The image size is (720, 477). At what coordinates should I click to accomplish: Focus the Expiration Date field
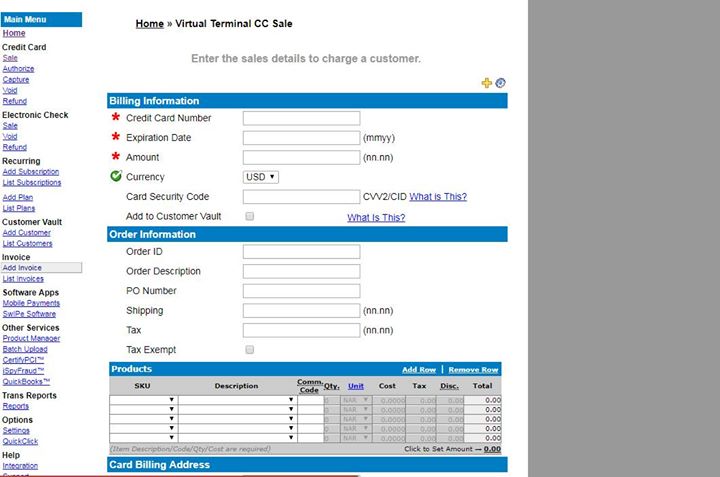click(301, 138)
